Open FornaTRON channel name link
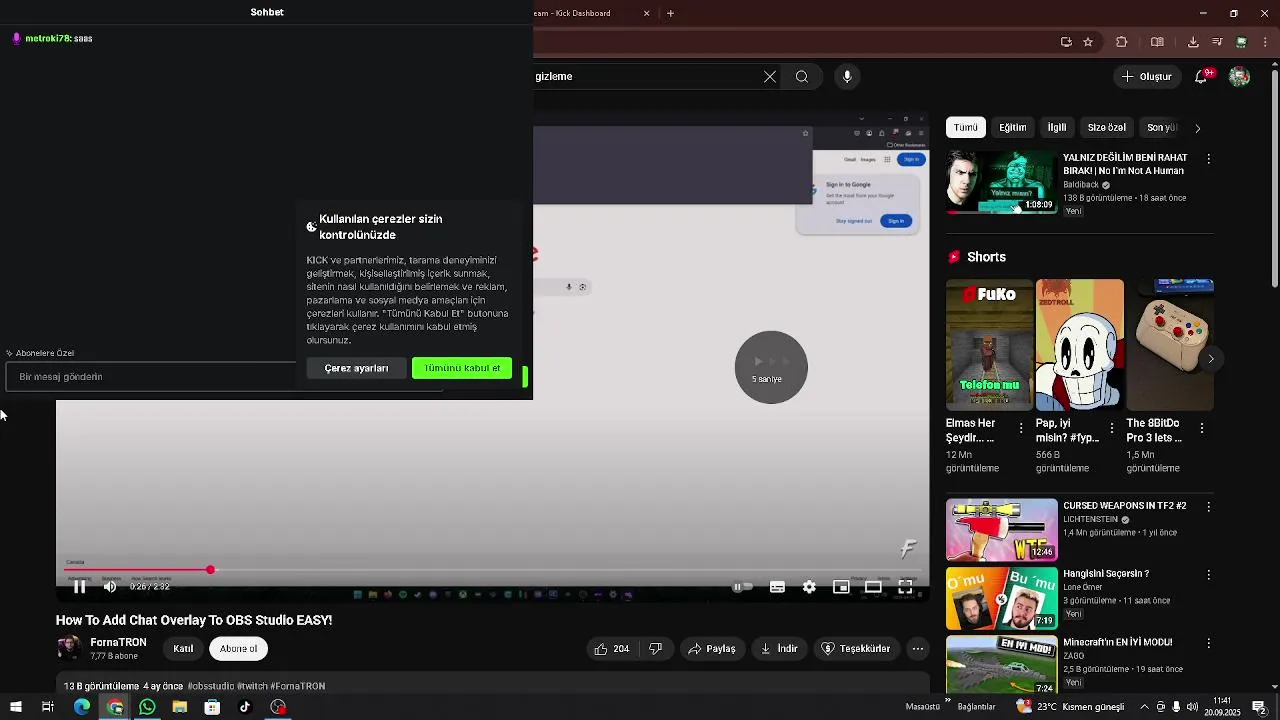Screen dimensions: 1280x720 coord(118,642)
